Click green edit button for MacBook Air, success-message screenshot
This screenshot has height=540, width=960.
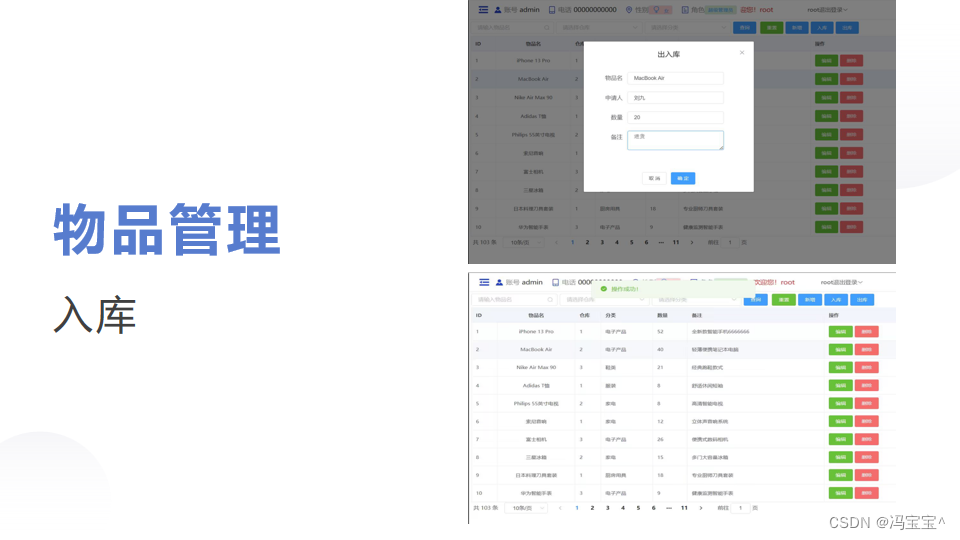841,350
